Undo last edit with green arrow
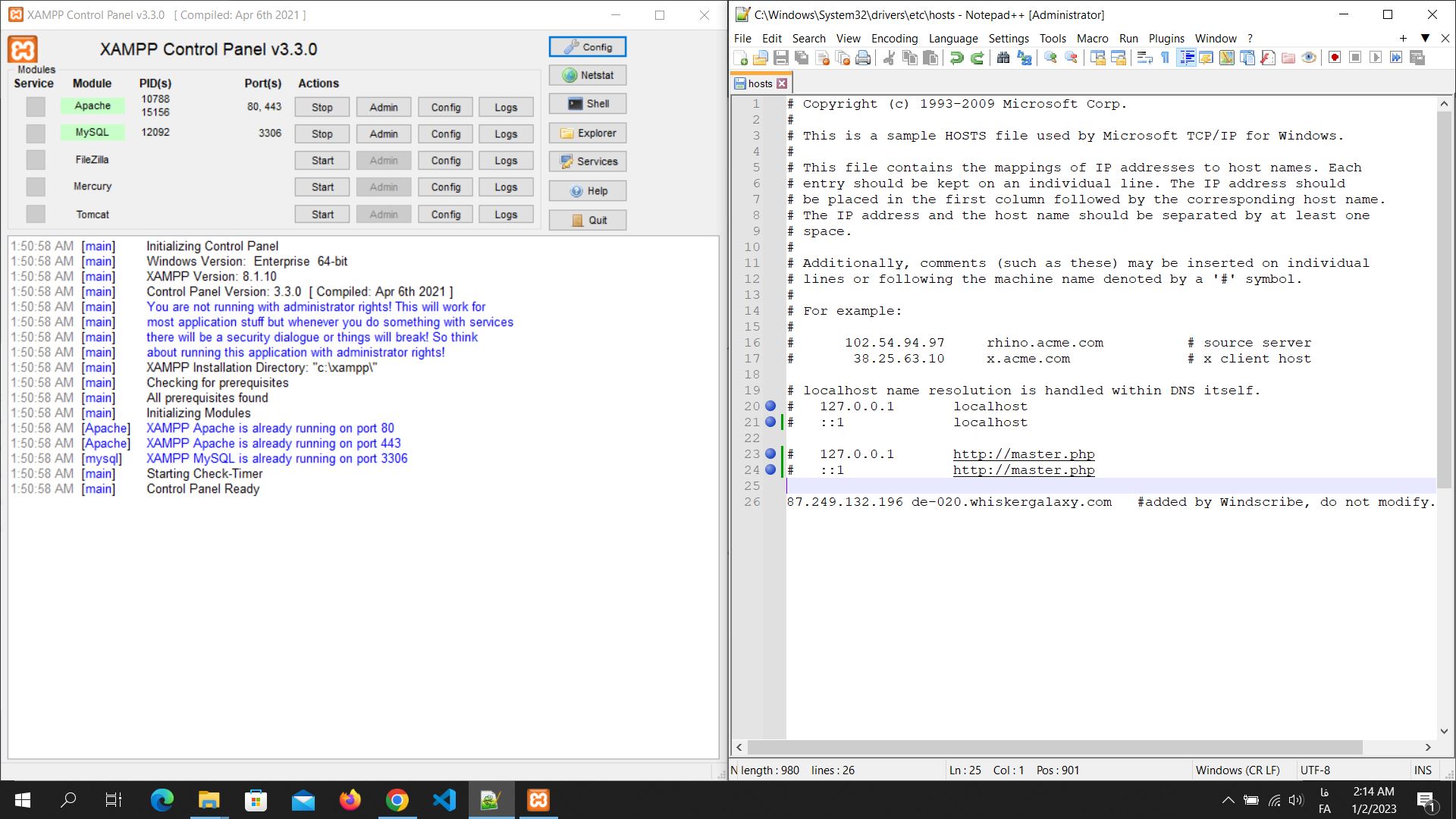 (x=957, y=58)
